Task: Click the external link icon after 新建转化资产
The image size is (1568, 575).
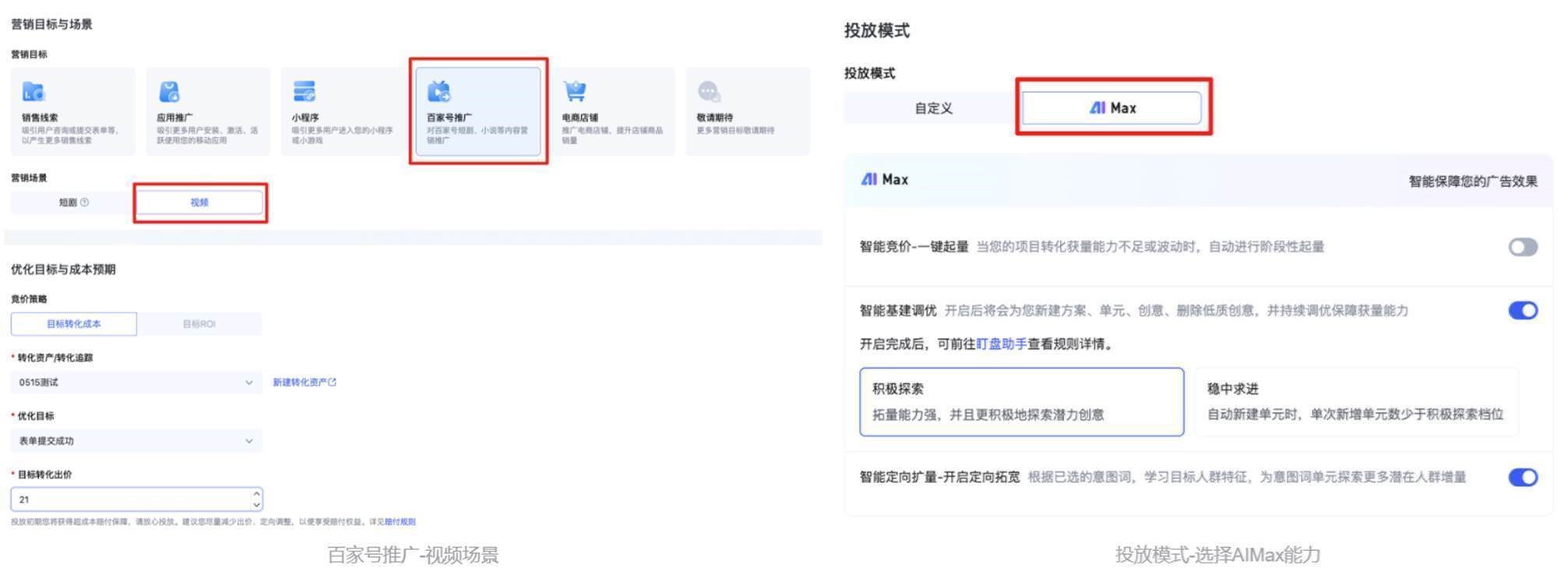Action: (x=333, y=383)
